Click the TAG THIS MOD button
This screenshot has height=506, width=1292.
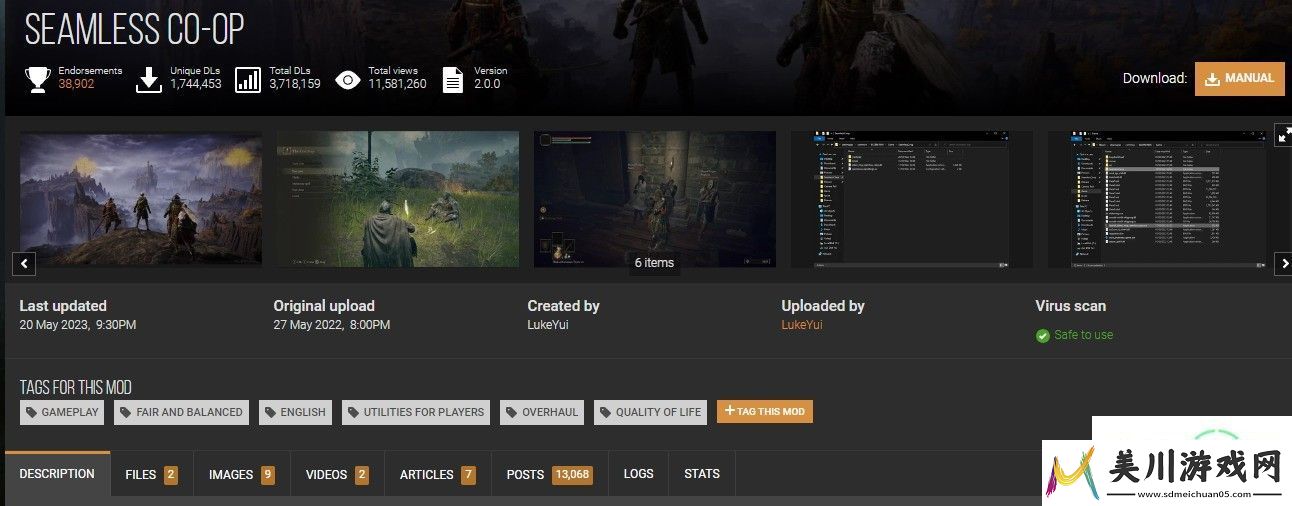765,411
